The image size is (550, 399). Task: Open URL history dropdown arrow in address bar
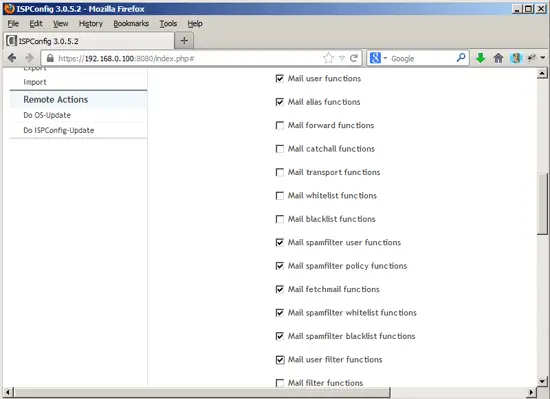(342, 58)
